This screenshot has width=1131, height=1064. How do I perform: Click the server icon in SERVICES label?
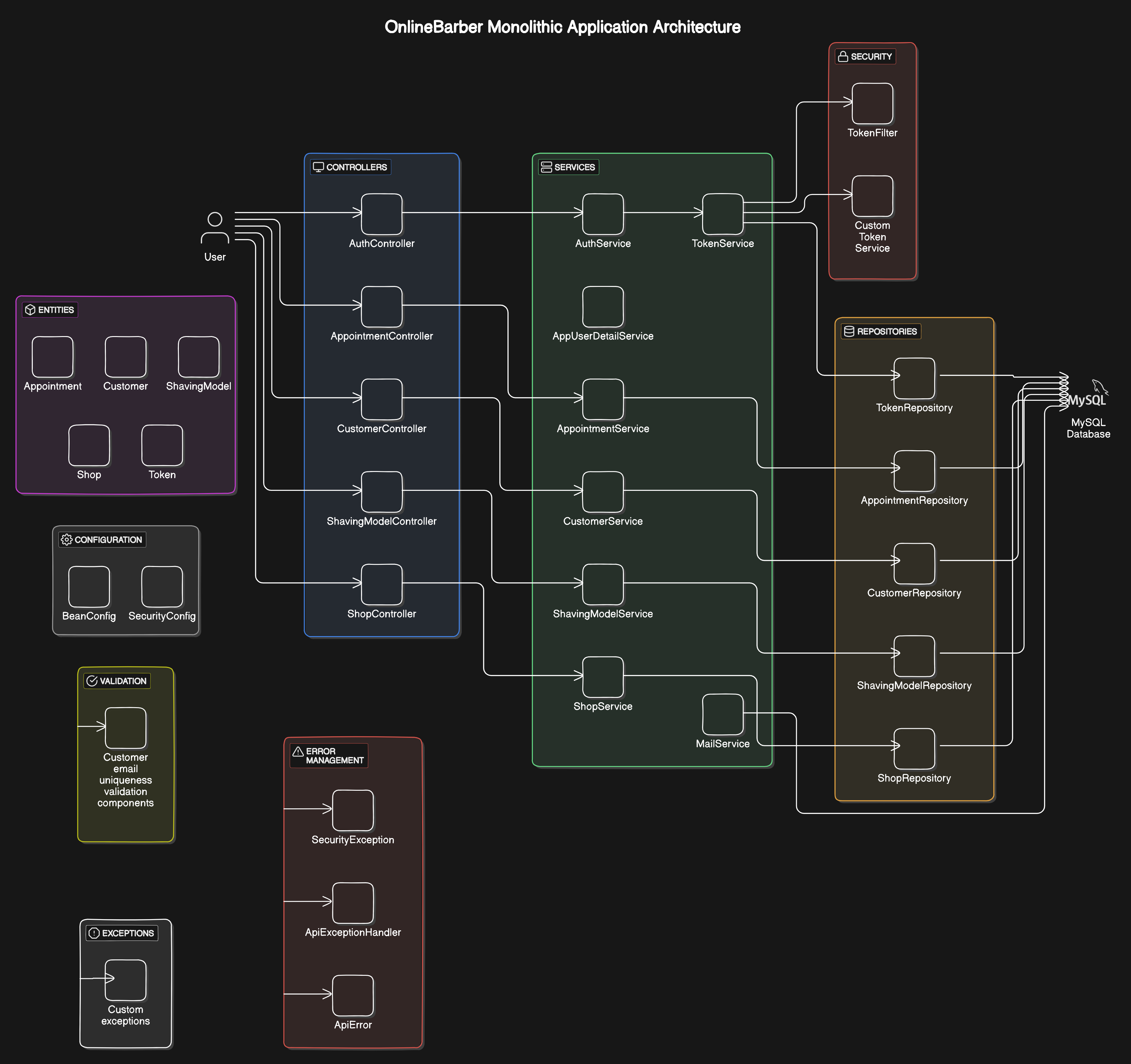[546, 167]
